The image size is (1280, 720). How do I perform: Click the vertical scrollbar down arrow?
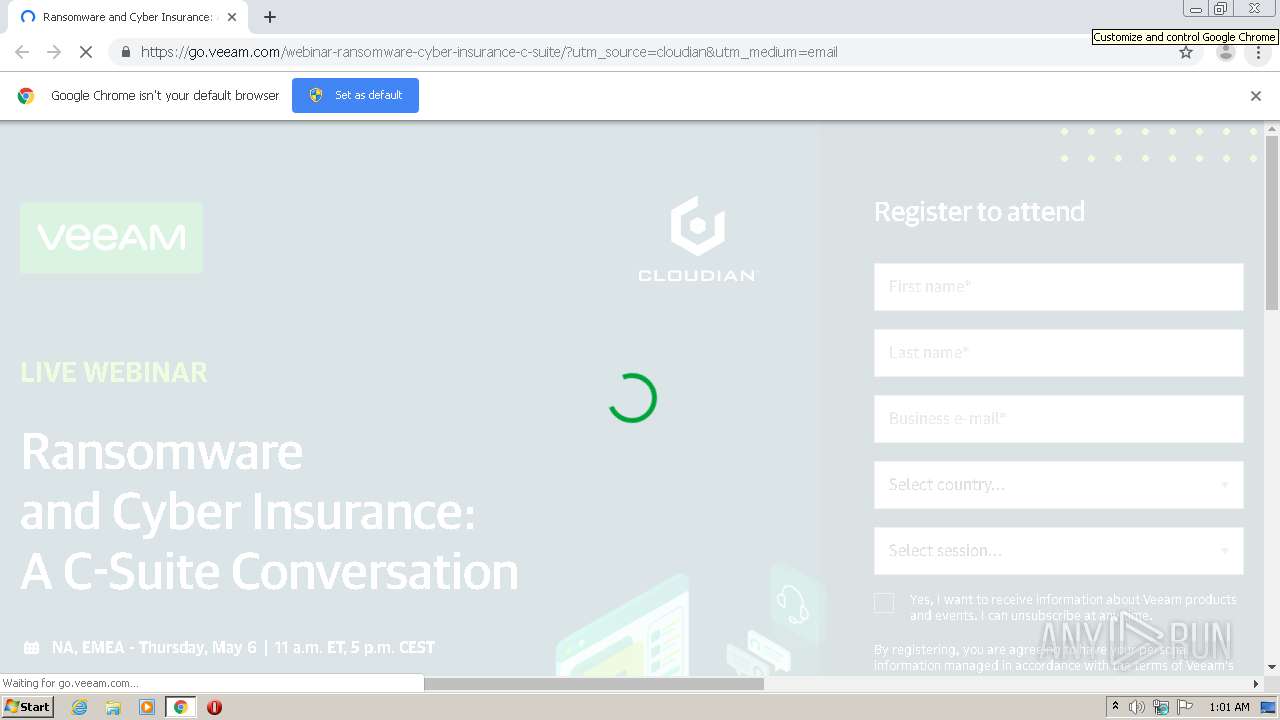[x=1272, y=667]
